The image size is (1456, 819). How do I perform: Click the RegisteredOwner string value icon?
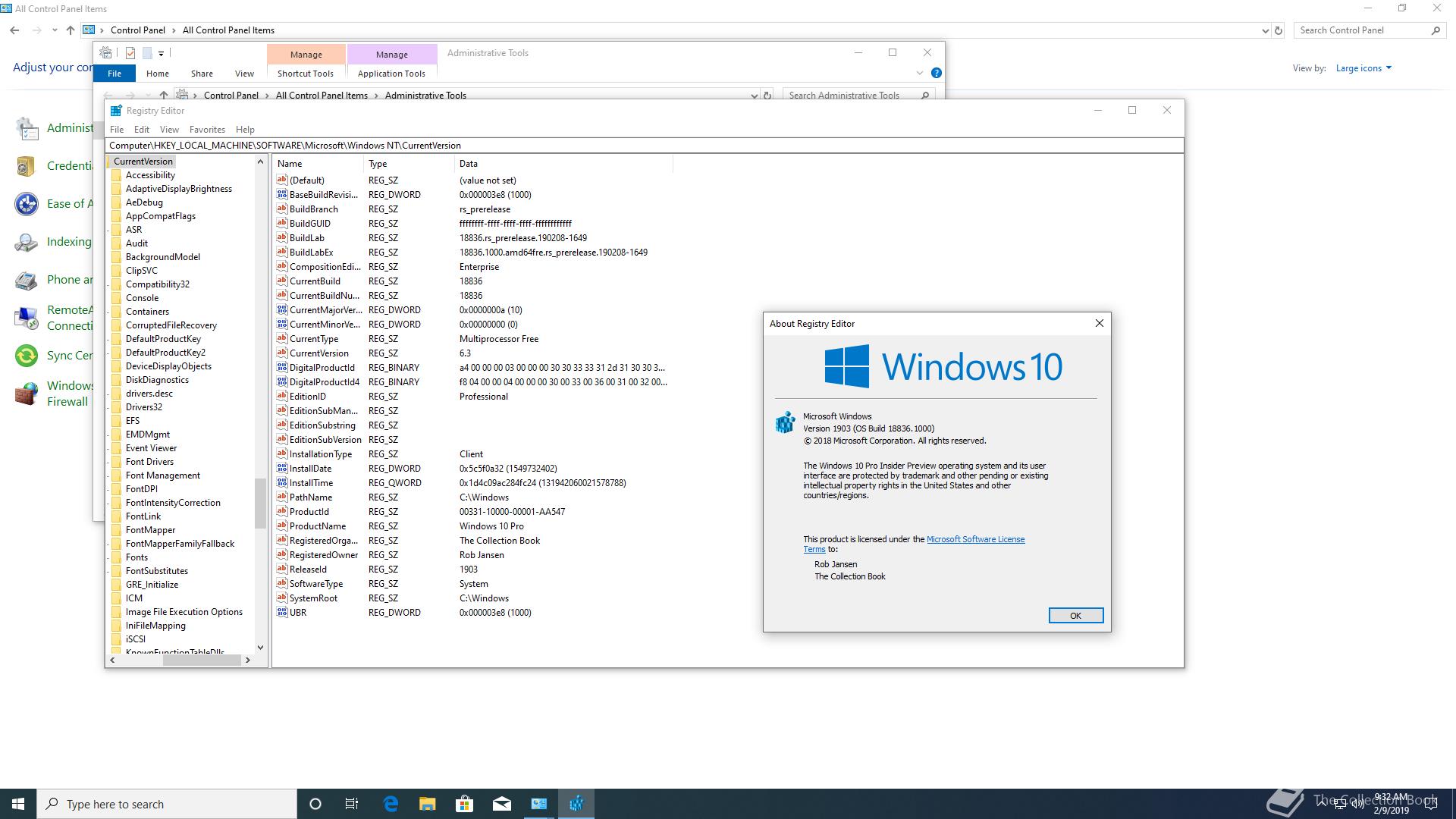(282, 555)
